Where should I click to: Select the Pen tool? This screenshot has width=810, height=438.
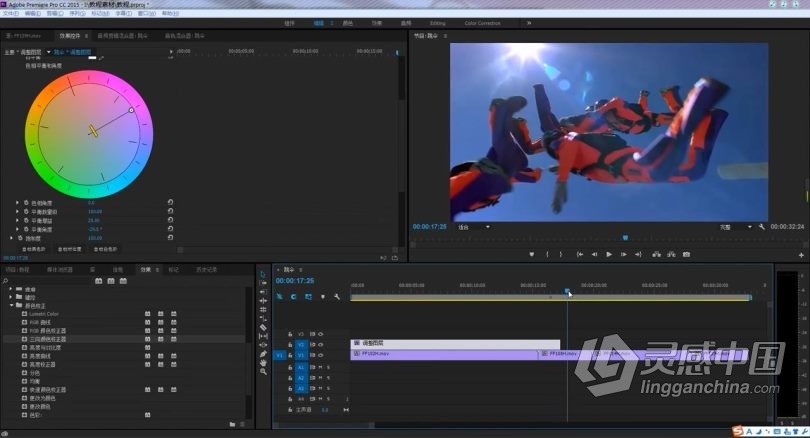point(263,353)
